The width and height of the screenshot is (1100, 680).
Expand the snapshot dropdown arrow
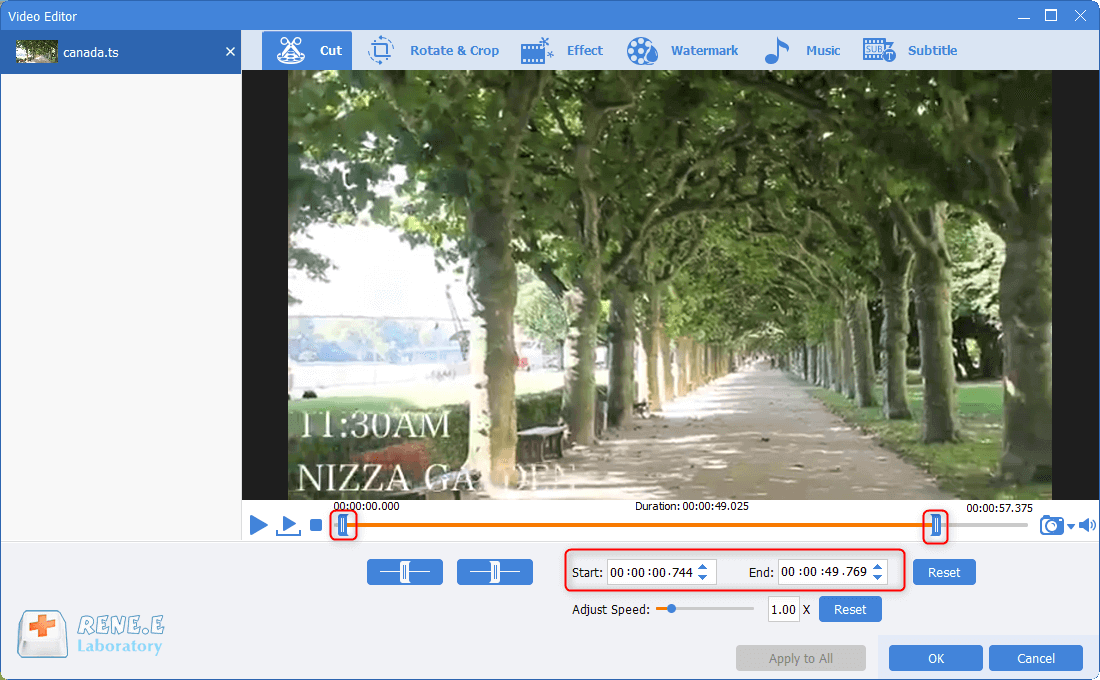[x=1071, y=526]
